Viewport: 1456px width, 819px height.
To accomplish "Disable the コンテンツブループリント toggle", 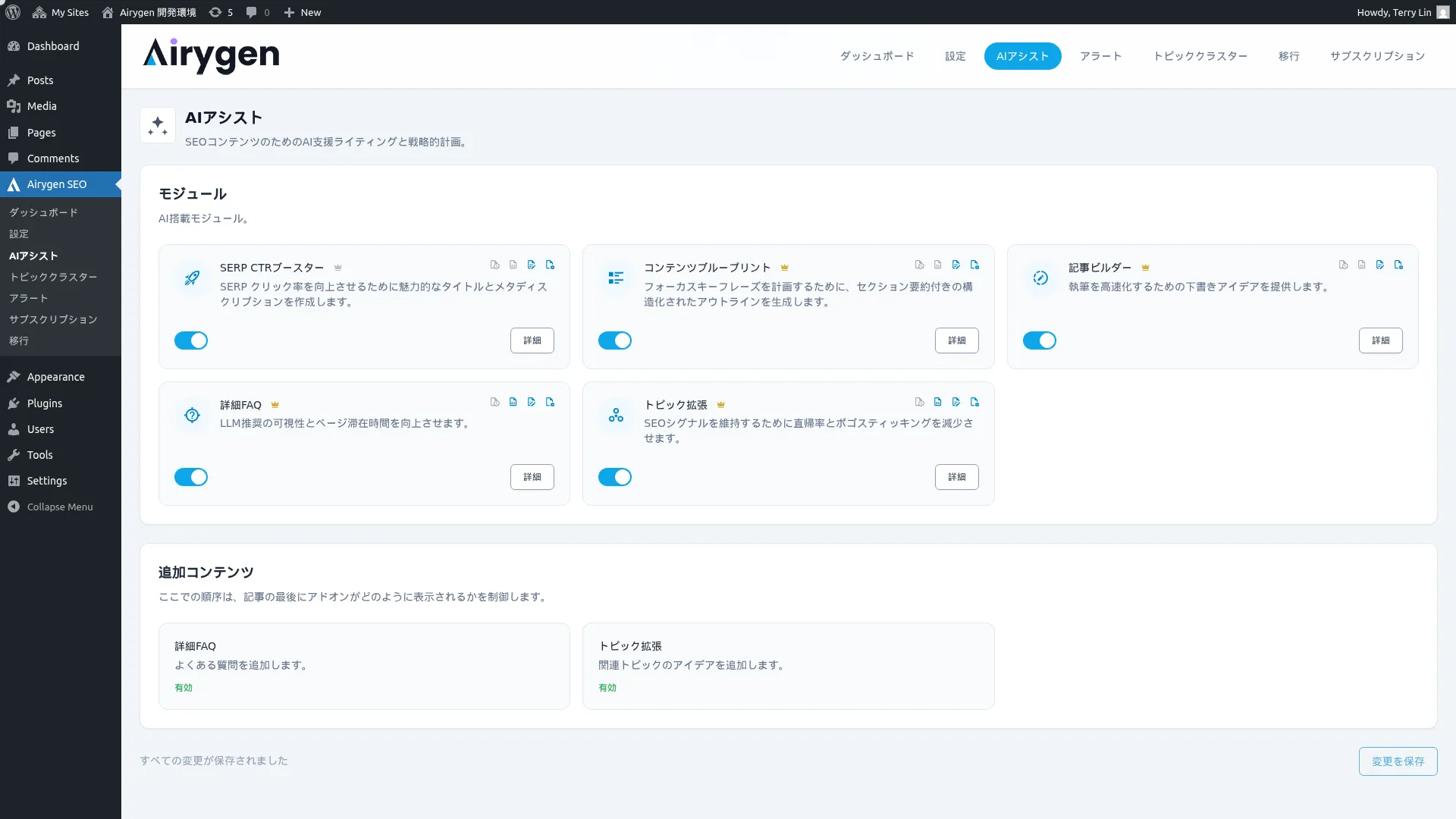I will pyautogui.click(x=615, y=340).
